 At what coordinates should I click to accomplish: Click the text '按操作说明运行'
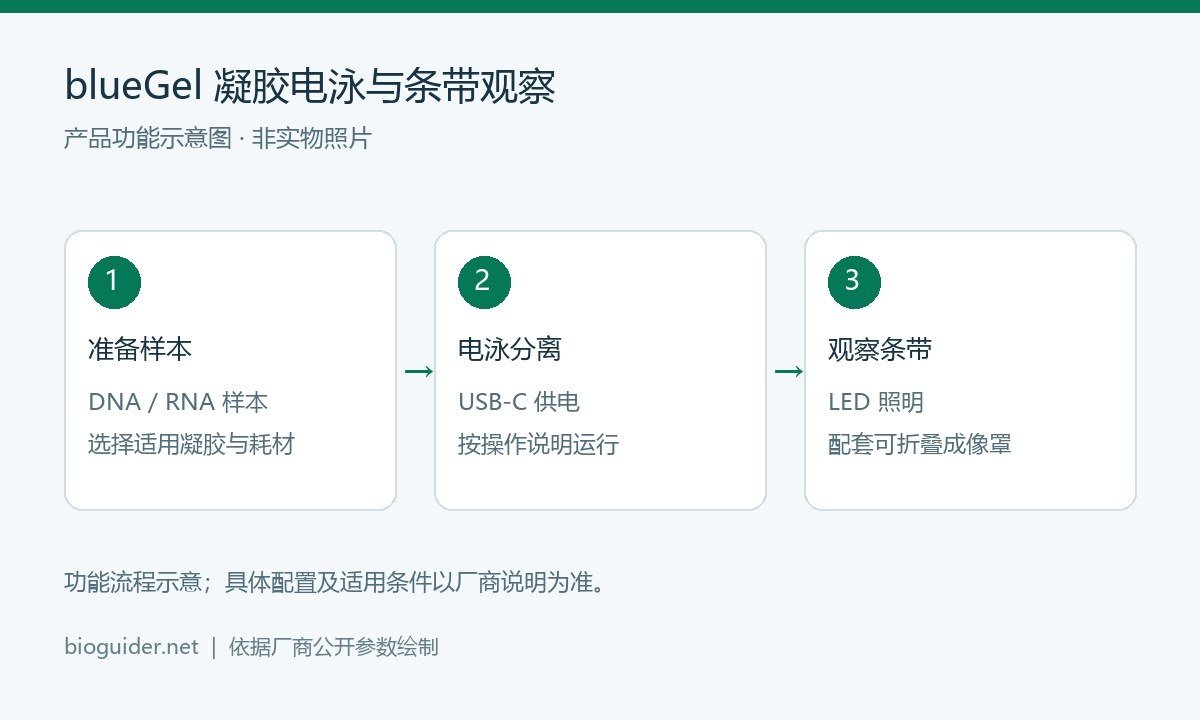tap(539, 444)
